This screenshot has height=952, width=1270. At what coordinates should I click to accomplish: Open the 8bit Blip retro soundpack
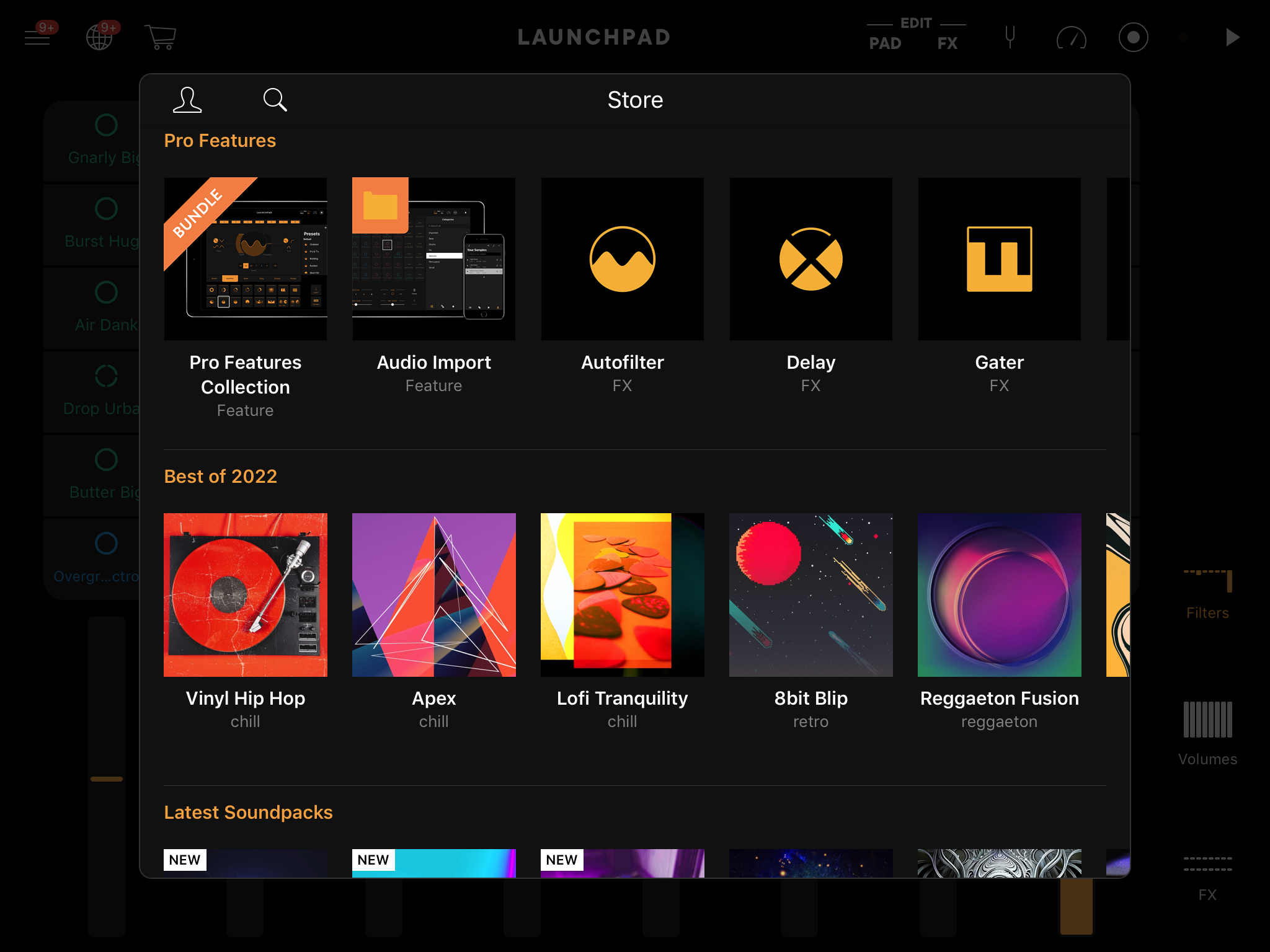tap(810, 595)
